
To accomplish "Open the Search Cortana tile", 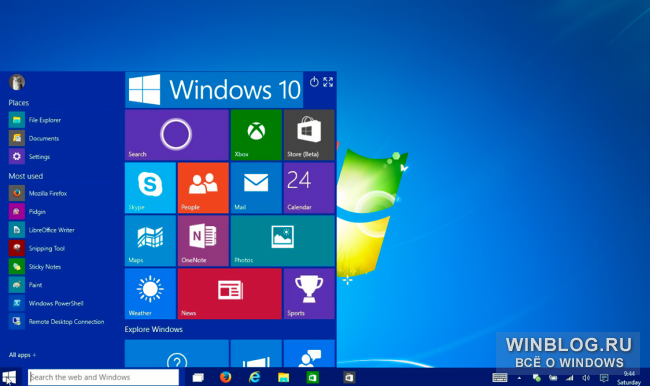I will 177,135.
